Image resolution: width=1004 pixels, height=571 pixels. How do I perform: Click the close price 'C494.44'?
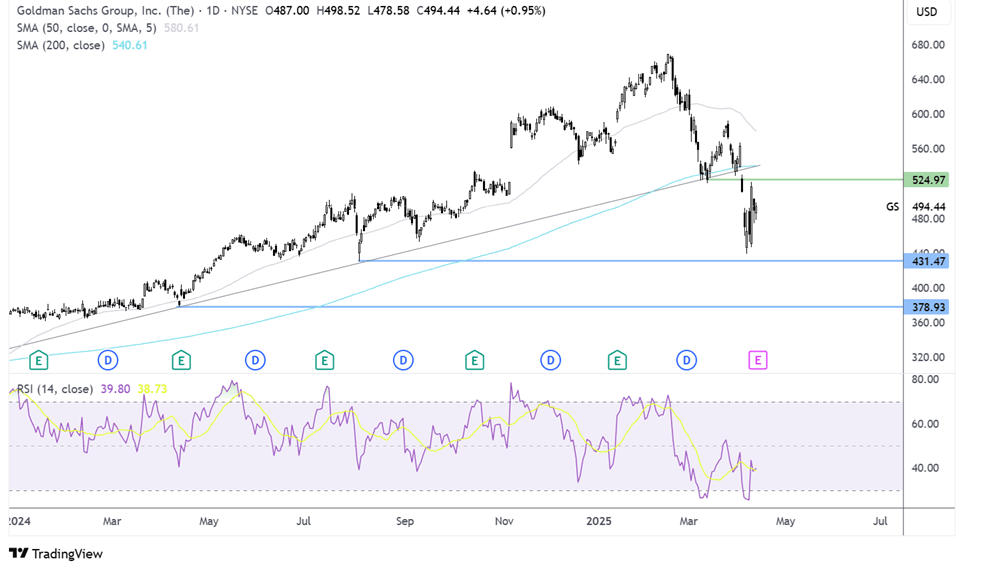(x=438, y=11)
